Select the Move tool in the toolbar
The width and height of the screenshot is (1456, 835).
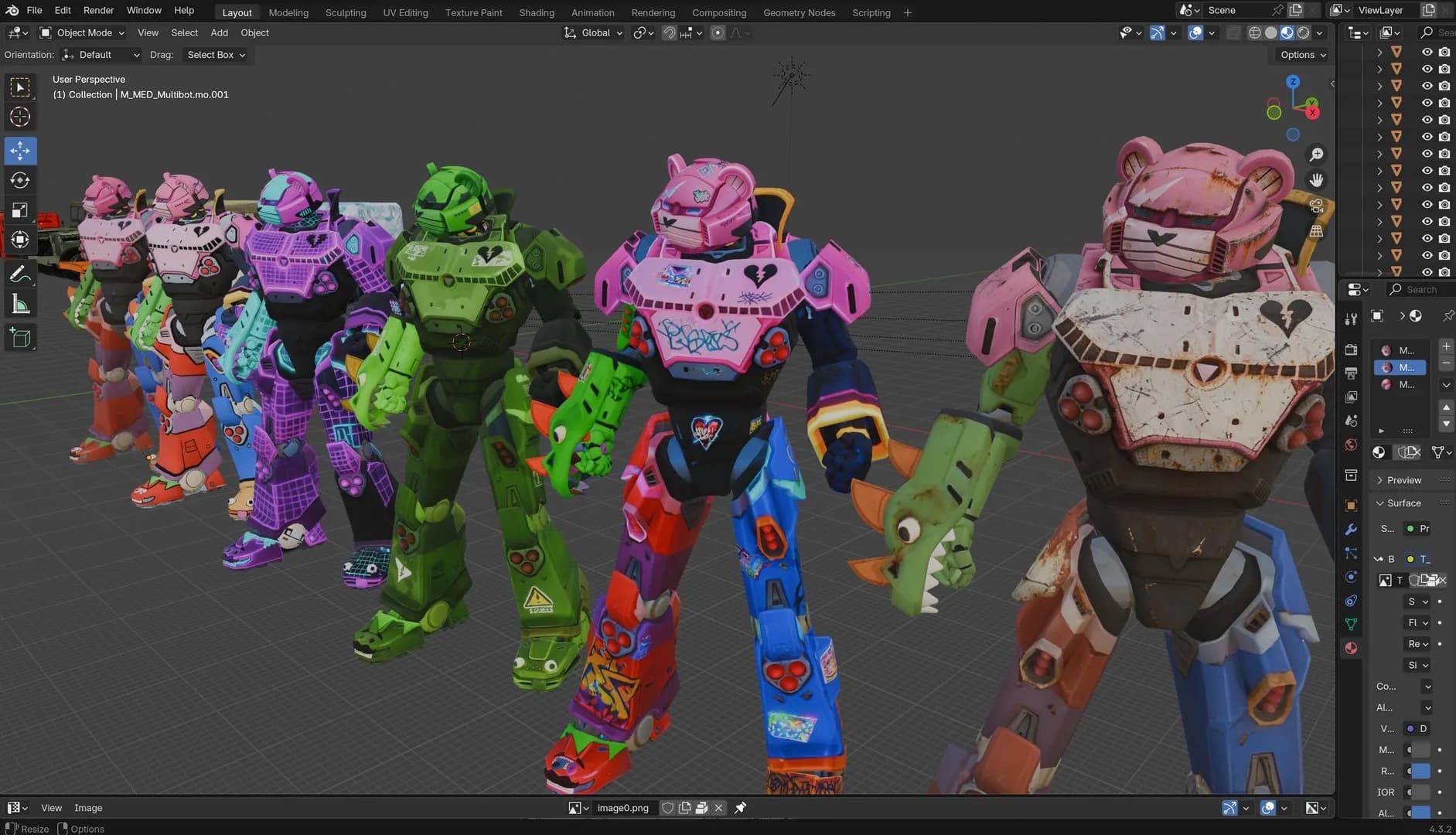pos(20,151)
